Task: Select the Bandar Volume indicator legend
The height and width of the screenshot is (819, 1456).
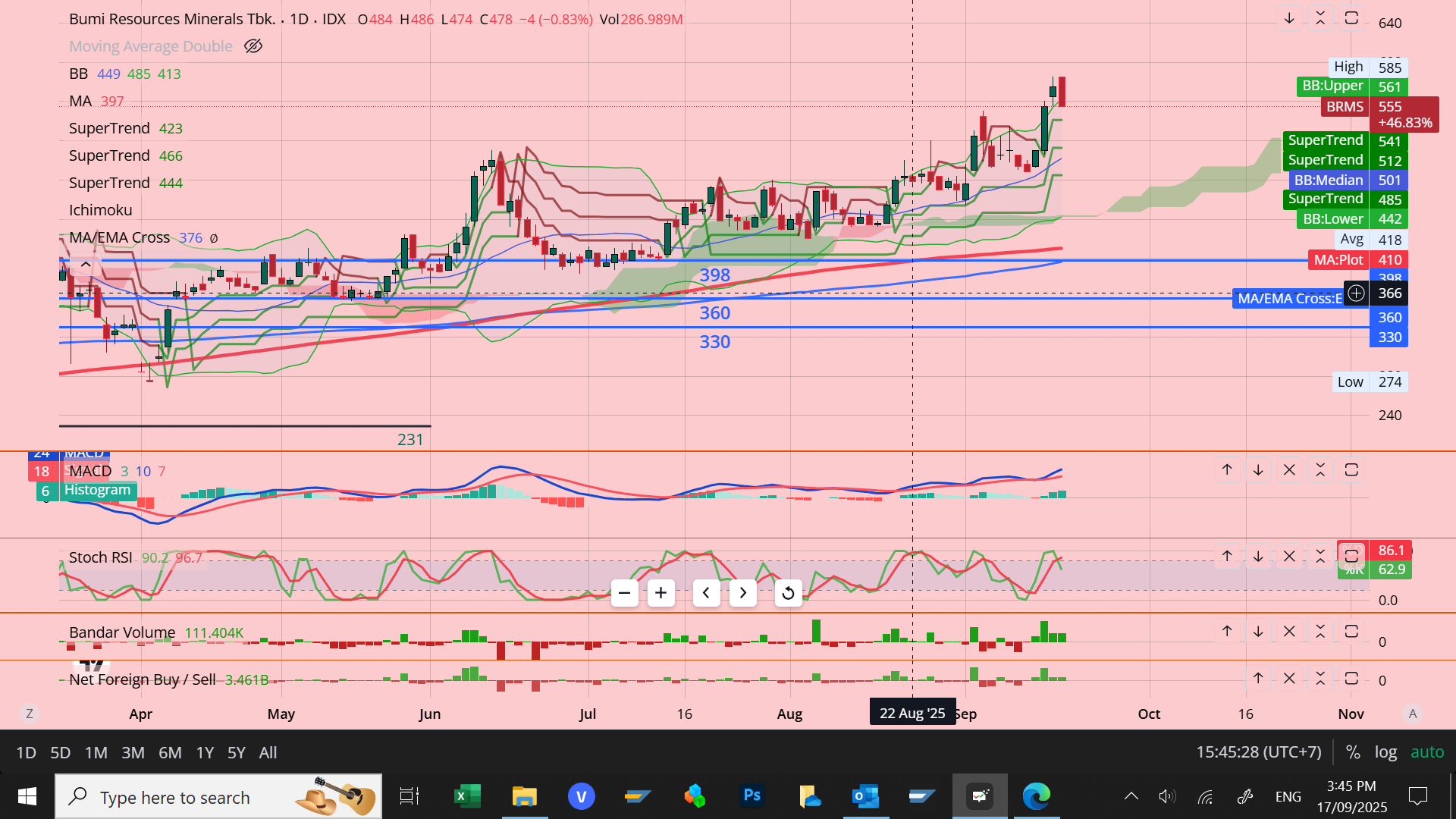Action: [x=122, y=632]
